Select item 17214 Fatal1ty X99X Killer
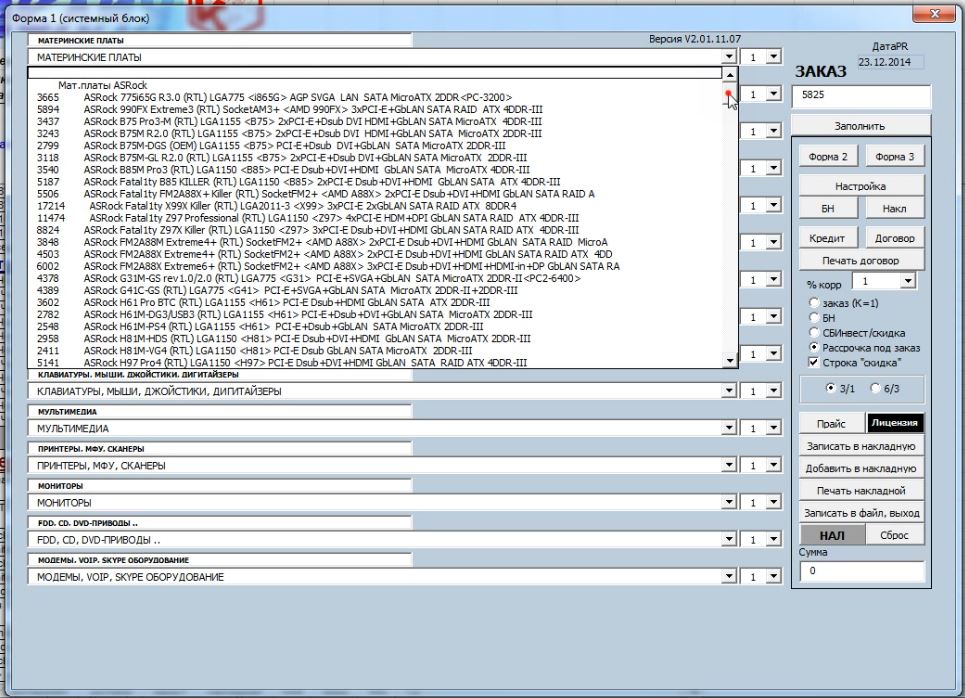The image size is (965, 698). pyautogui.click(x=374, y=206)
